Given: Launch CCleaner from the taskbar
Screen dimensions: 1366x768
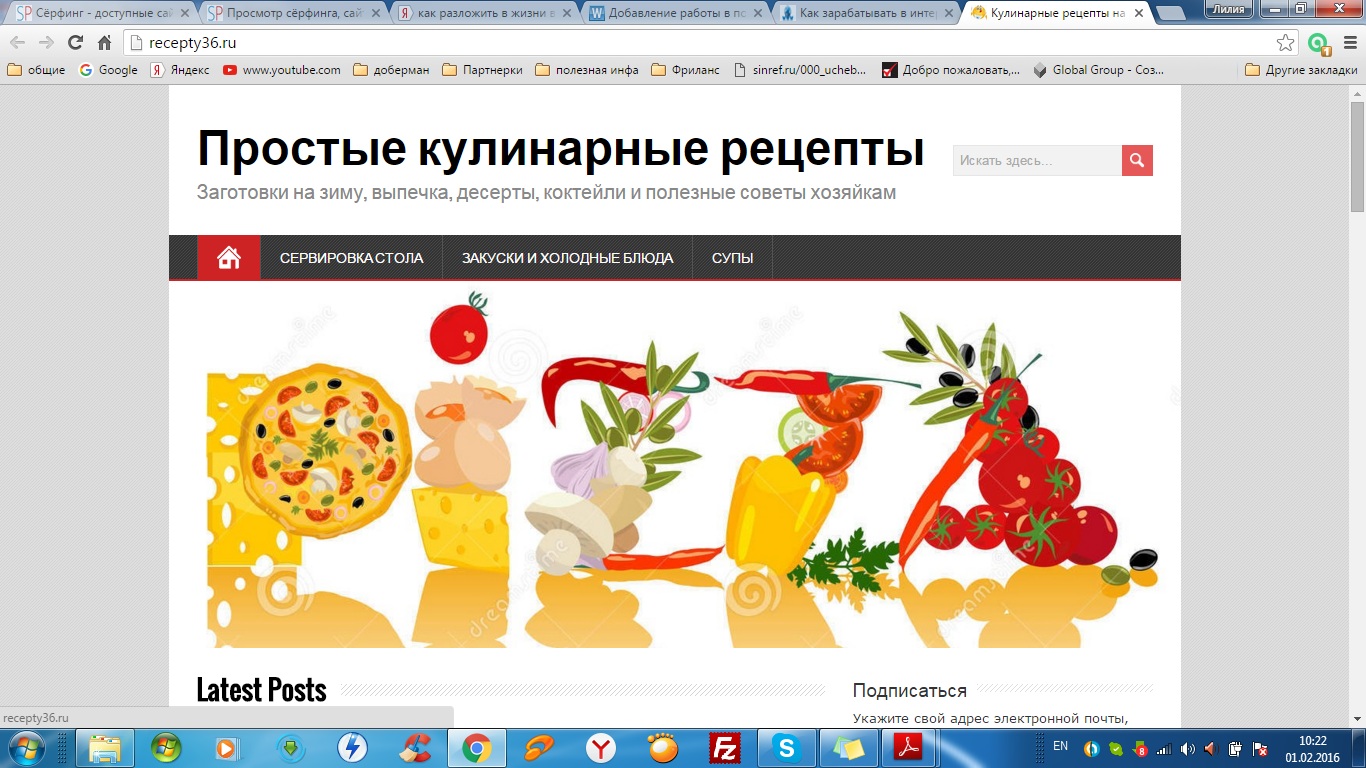Looking at the screenshot, I should [x=414, y=747].
